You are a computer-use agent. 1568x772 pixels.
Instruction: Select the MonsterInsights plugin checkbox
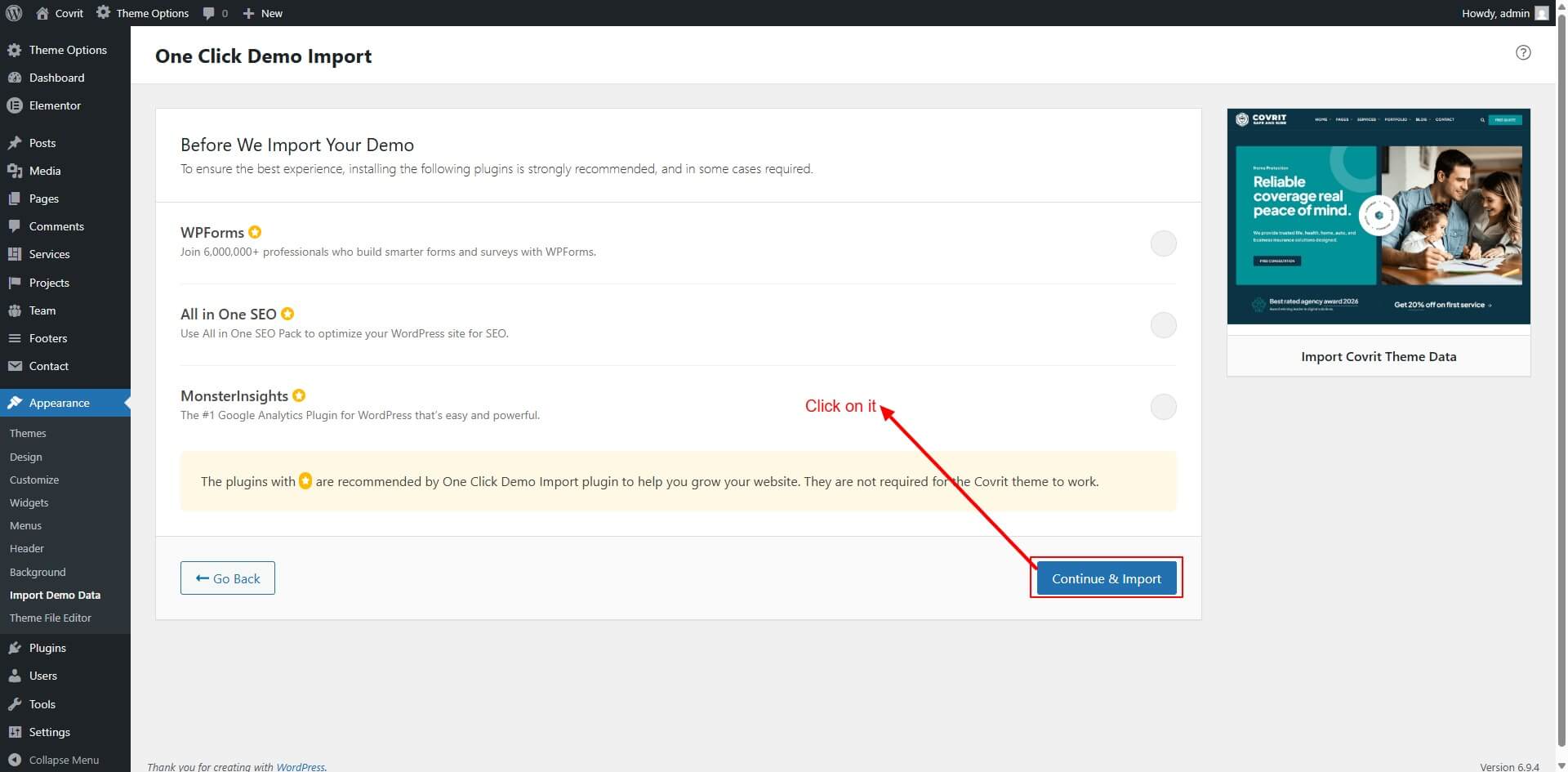tap(1163, 407)
